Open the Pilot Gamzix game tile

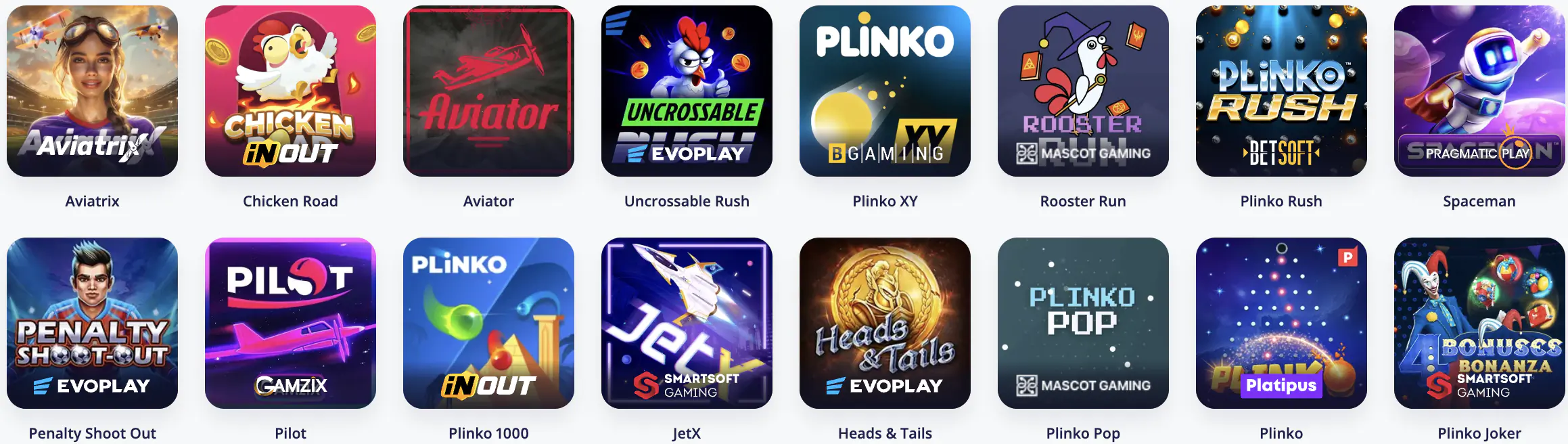290,323
